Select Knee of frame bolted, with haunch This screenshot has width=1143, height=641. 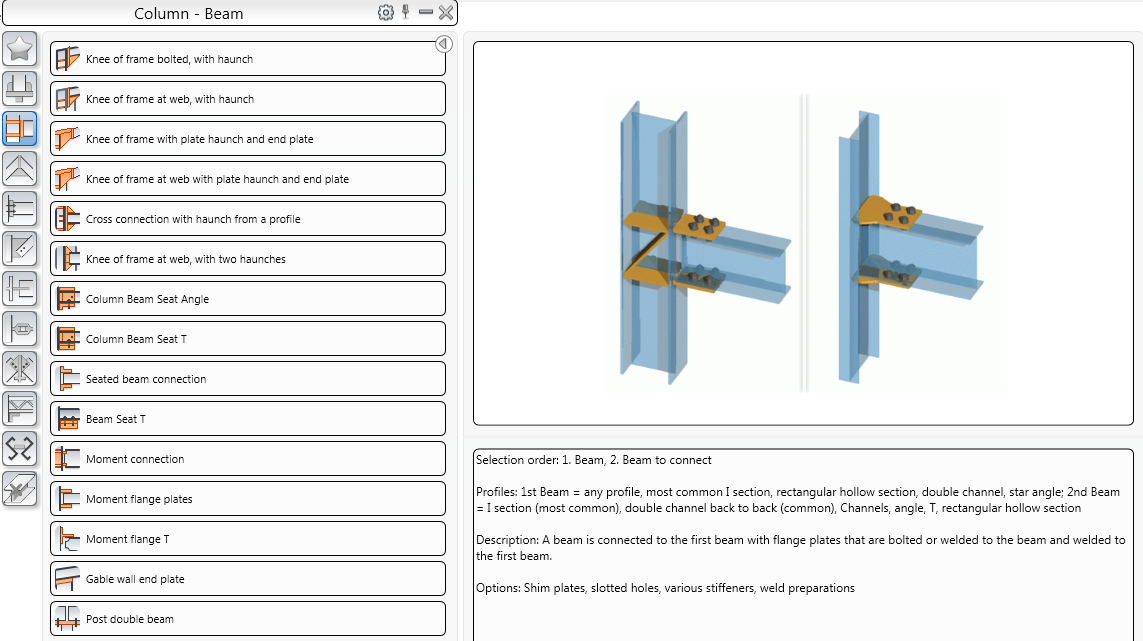pos(248,58)
